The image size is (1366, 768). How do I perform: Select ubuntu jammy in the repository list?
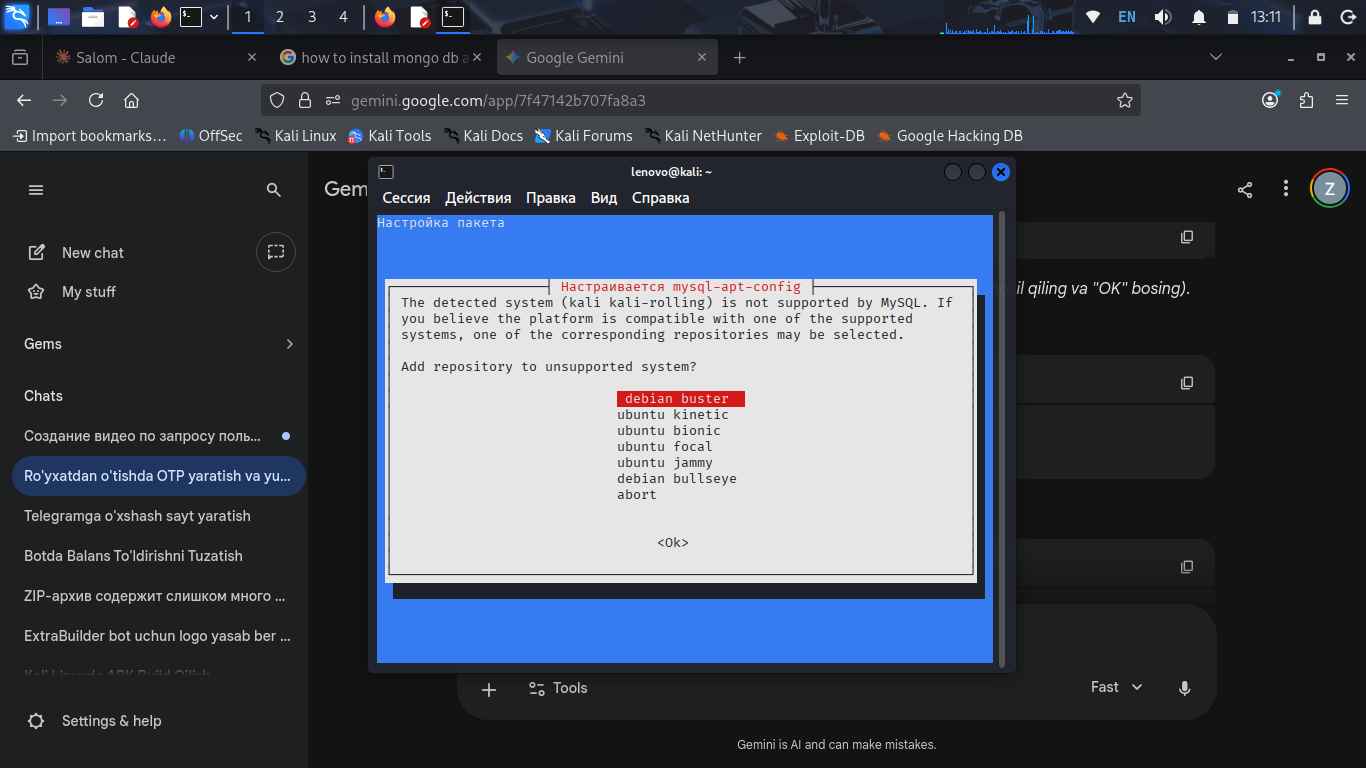665,463
